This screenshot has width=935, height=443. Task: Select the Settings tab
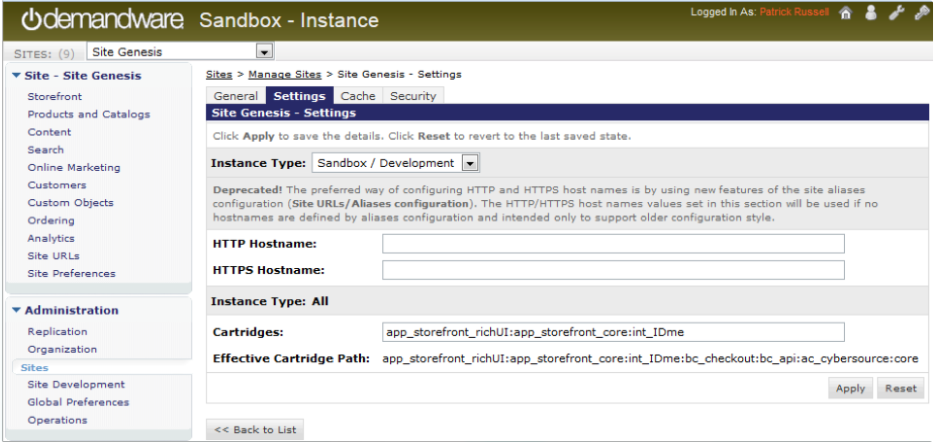point(299,96)
